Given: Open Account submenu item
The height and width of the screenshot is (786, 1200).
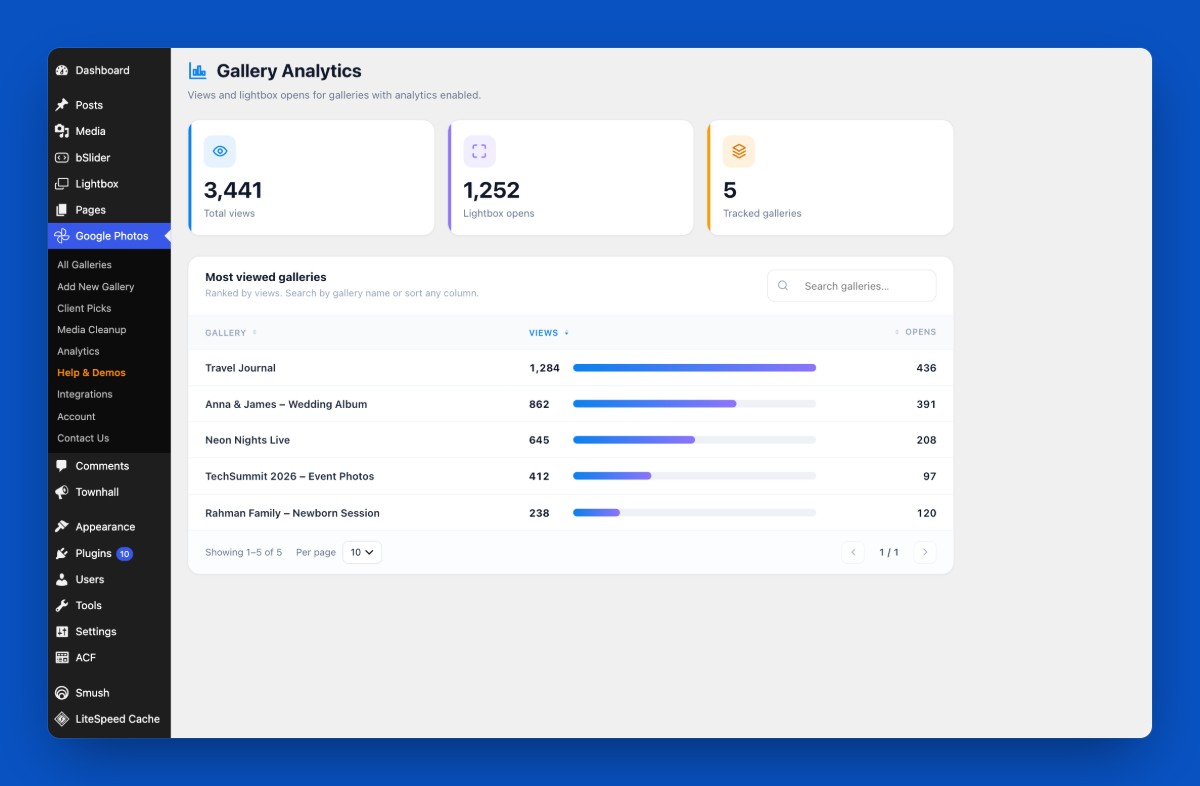Looking at the screenshot, I should point(76,416).
